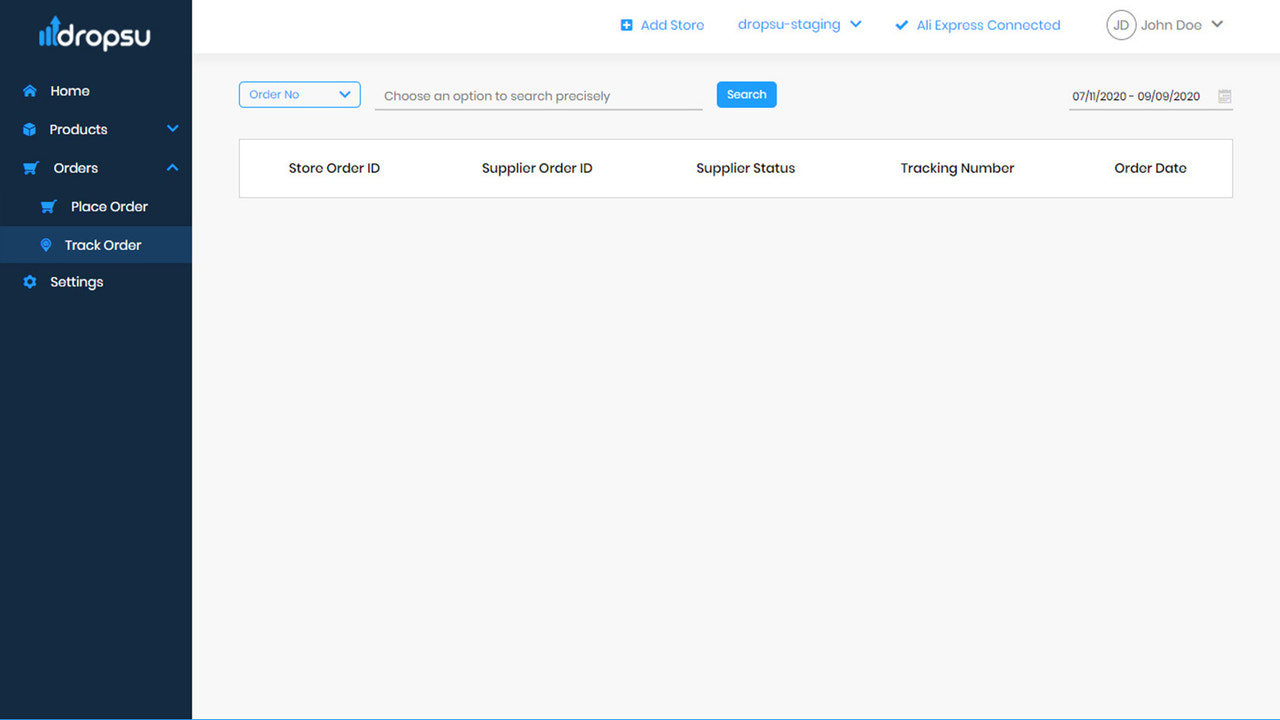Click the Add Store plus icon
1280x720 pixels.
(627, 24)
